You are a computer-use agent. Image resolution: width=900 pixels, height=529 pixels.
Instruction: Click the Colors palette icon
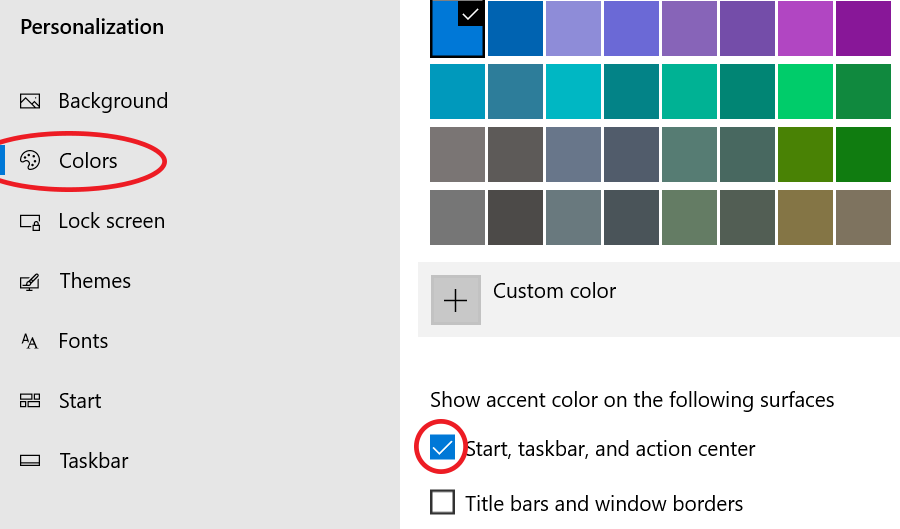click(30, 161)
